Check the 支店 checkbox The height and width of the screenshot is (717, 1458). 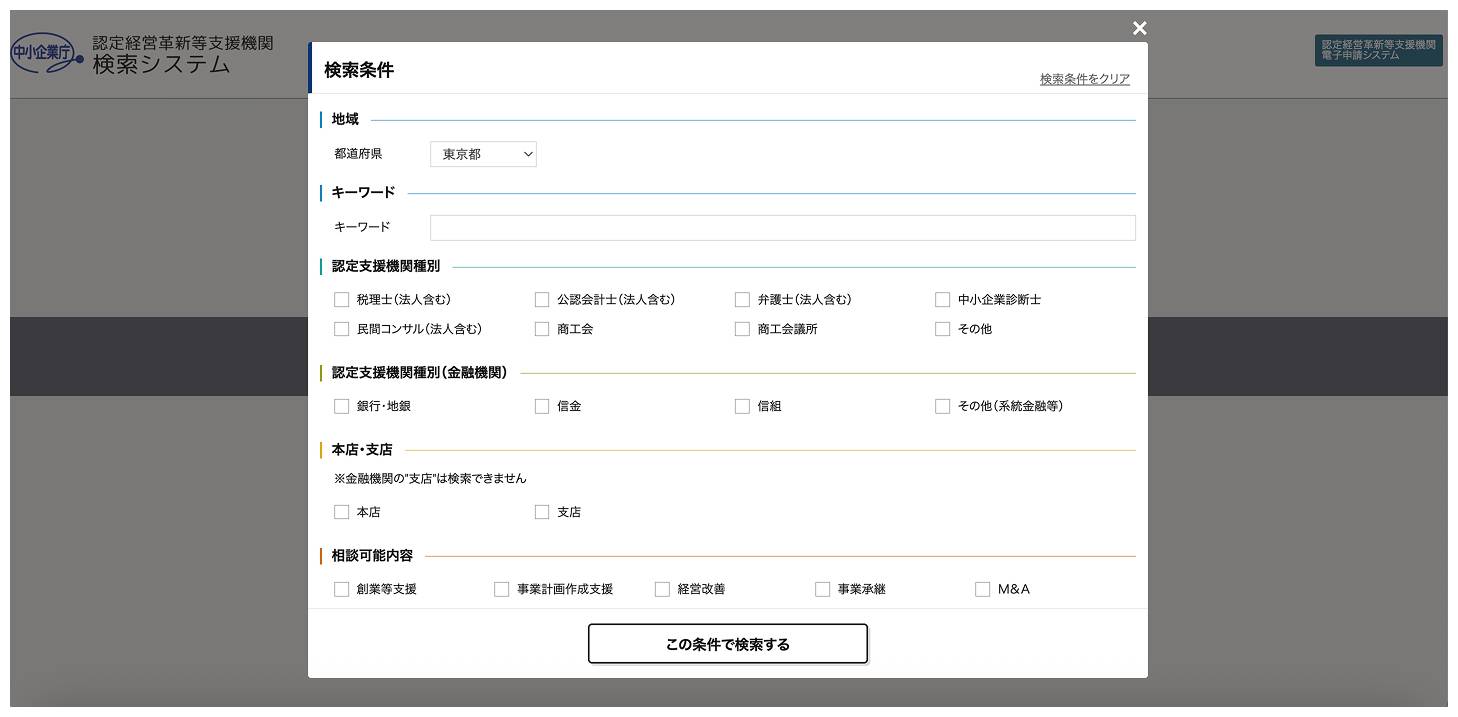542,512
